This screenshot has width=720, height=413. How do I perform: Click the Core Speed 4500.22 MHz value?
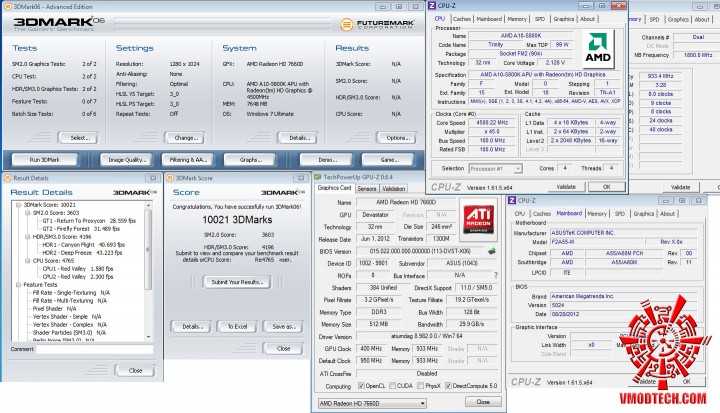coord(492,123)
